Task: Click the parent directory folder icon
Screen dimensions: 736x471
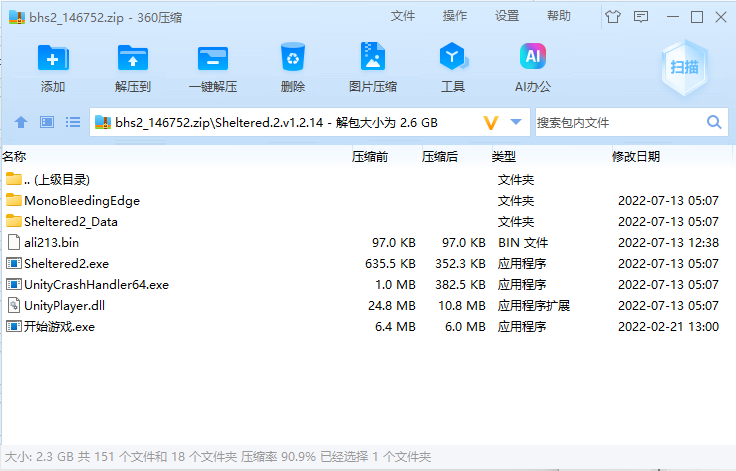Action: tap(14, 179)
